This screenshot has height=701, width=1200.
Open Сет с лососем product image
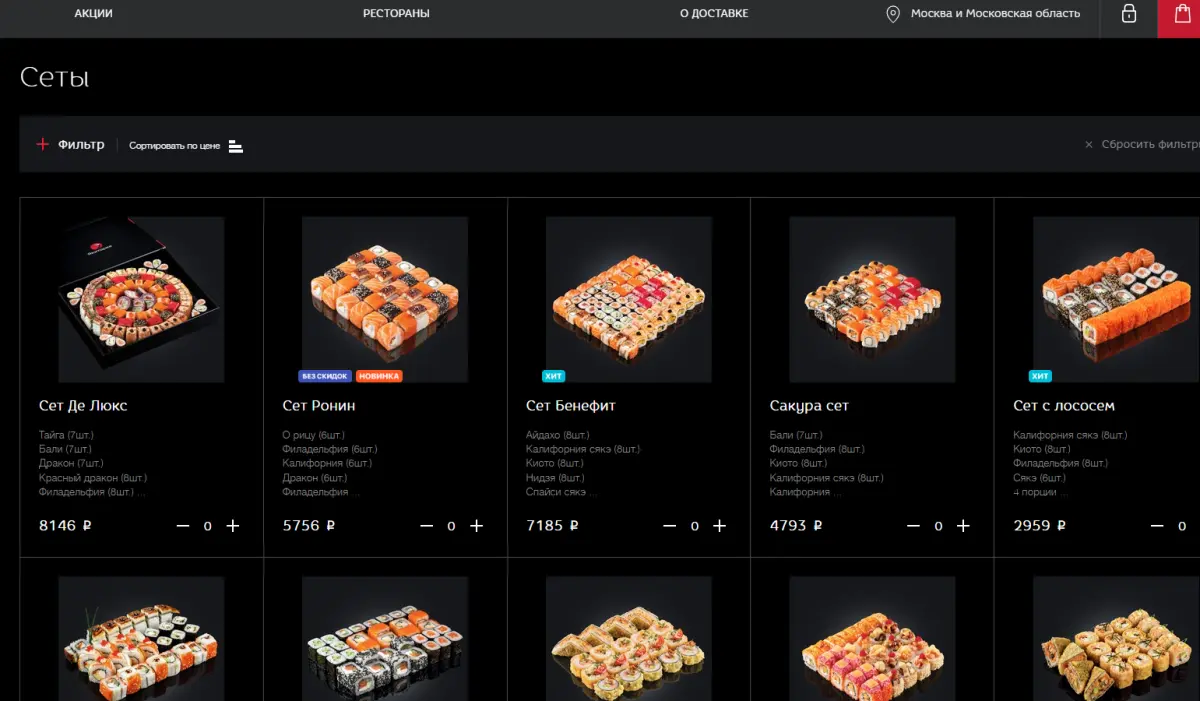coord(1116,300)
